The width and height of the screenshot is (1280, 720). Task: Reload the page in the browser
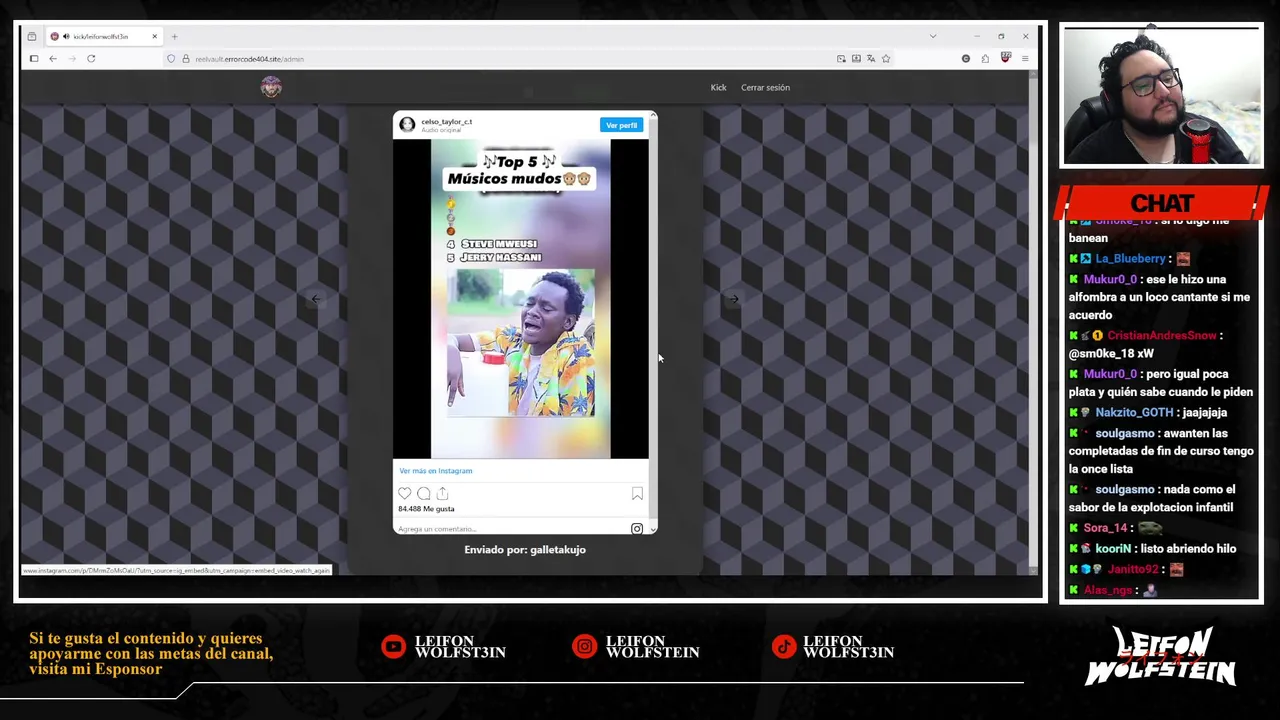coord(91,59)
